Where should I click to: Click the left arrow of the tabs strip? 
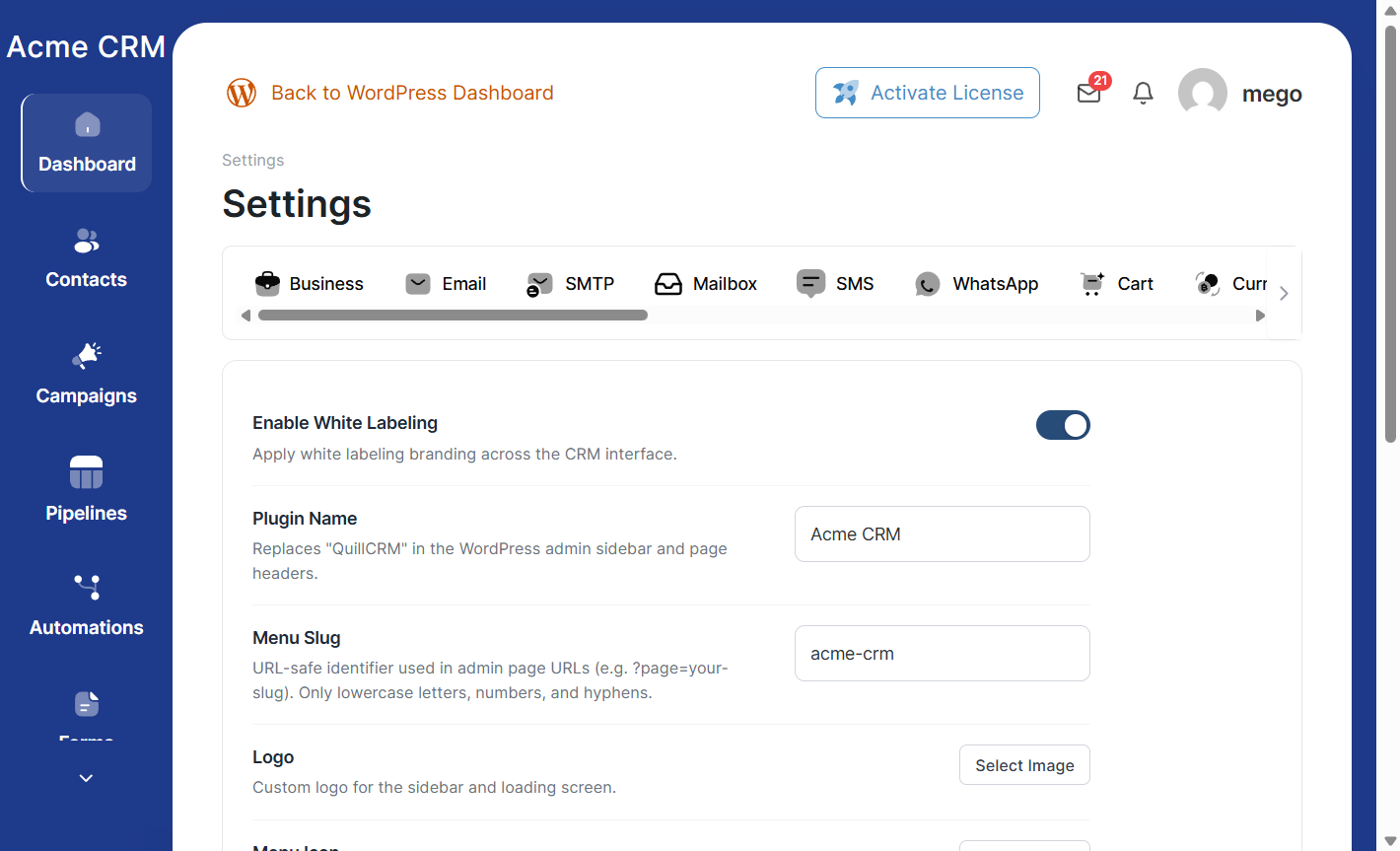coord(245,315)
